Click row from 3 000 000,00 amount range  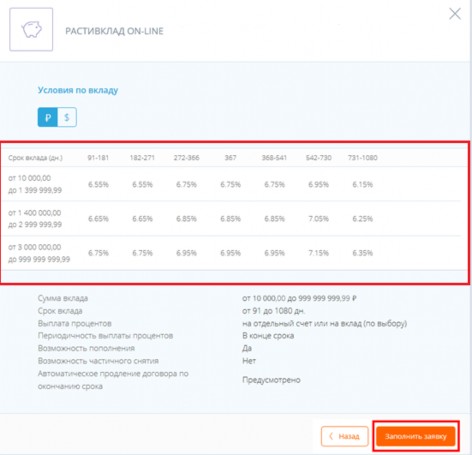[231, 253]
